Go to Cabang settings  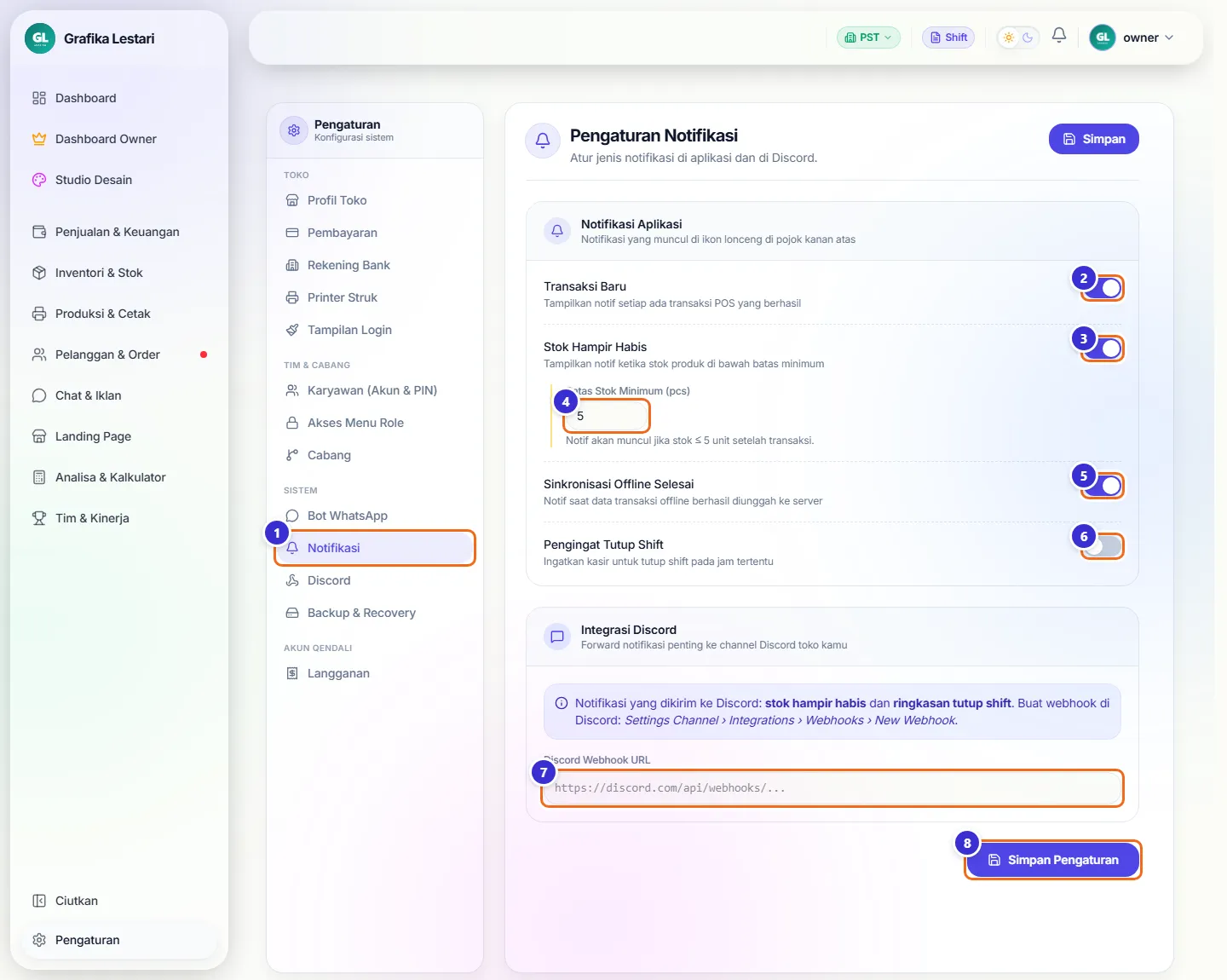(375, 455)
